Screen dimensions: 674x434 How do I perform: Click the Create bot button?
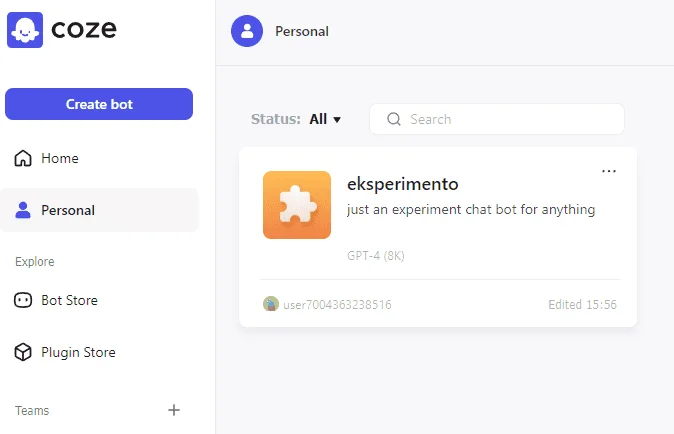click(99, 104)
